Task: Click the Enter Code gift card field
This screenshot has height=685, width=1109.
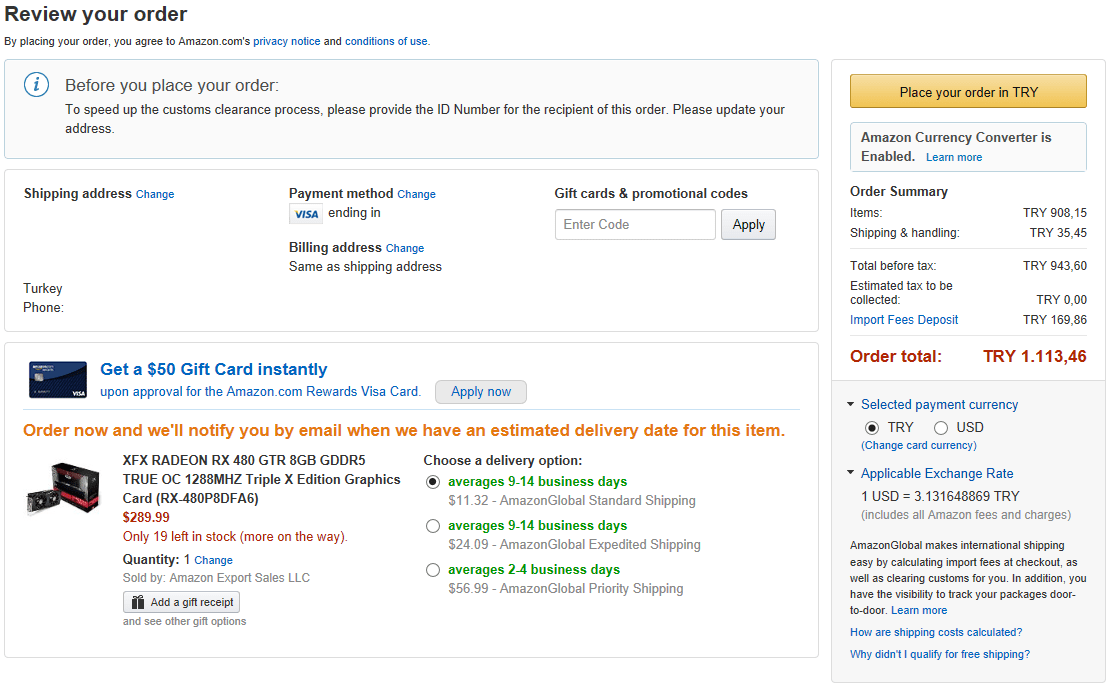Action: pos(635,225)
